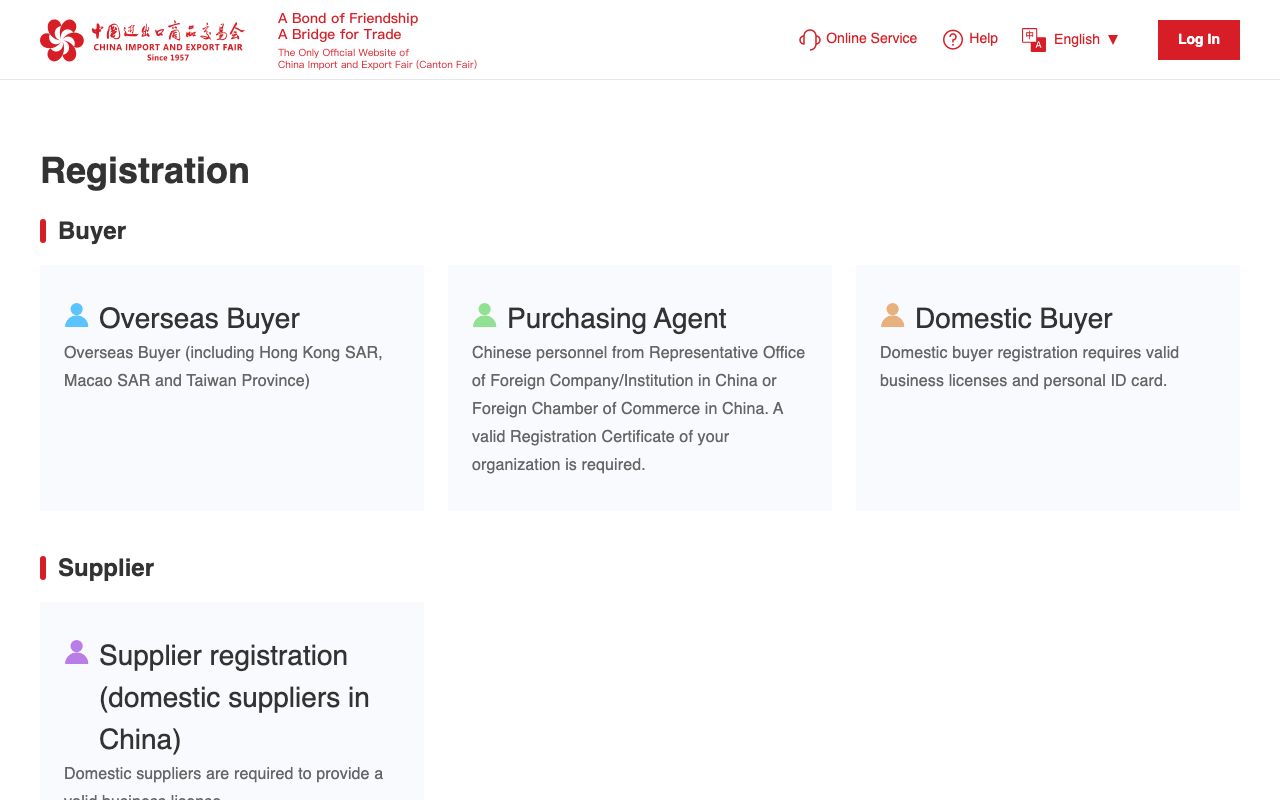Image resolution: width=1280 pixels, height=800 pixels.
Task: Open the language selector arrow
Action: pos(1113,40)
